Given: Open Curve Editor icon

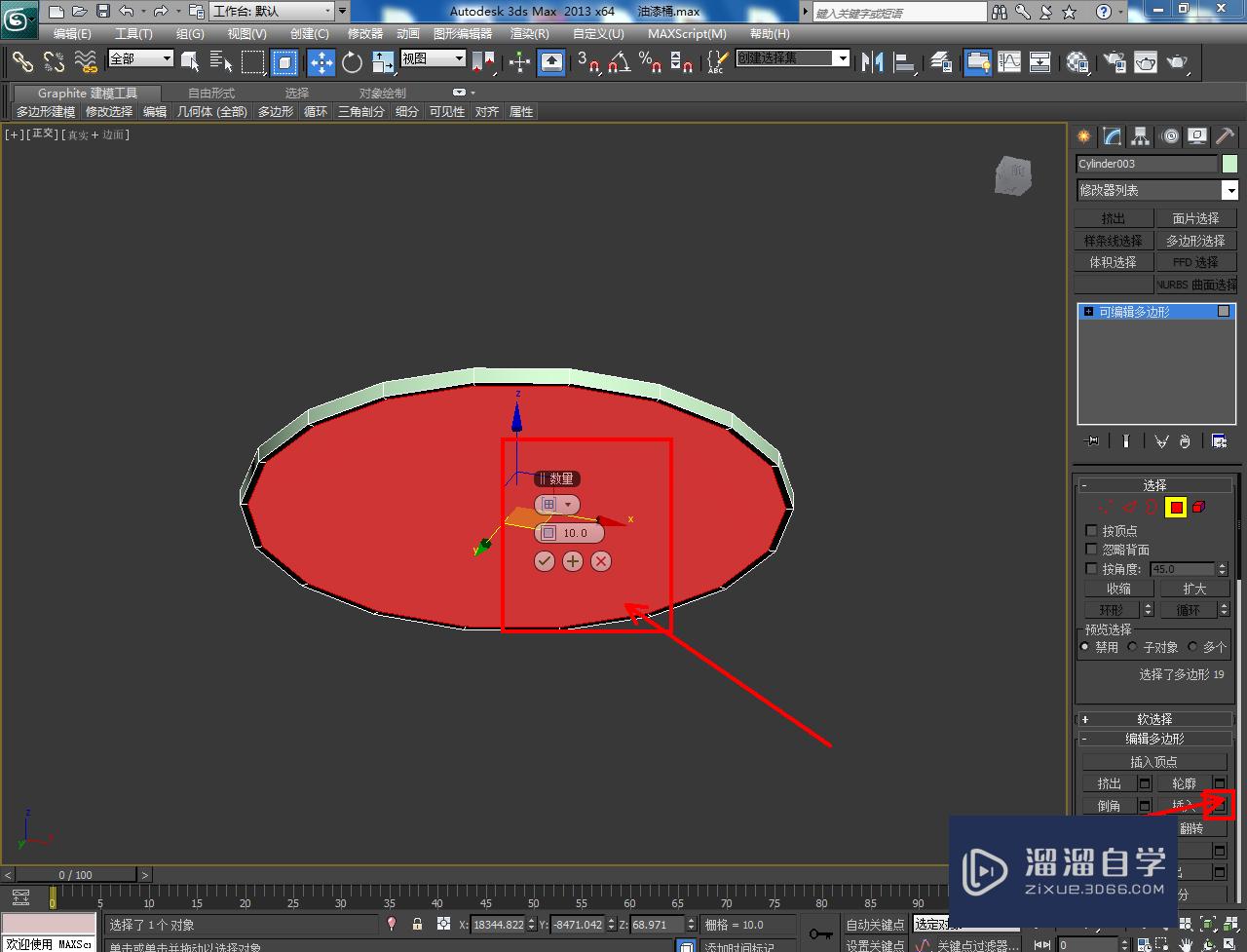Looking at the screenshot, I should pos(1009,61).
